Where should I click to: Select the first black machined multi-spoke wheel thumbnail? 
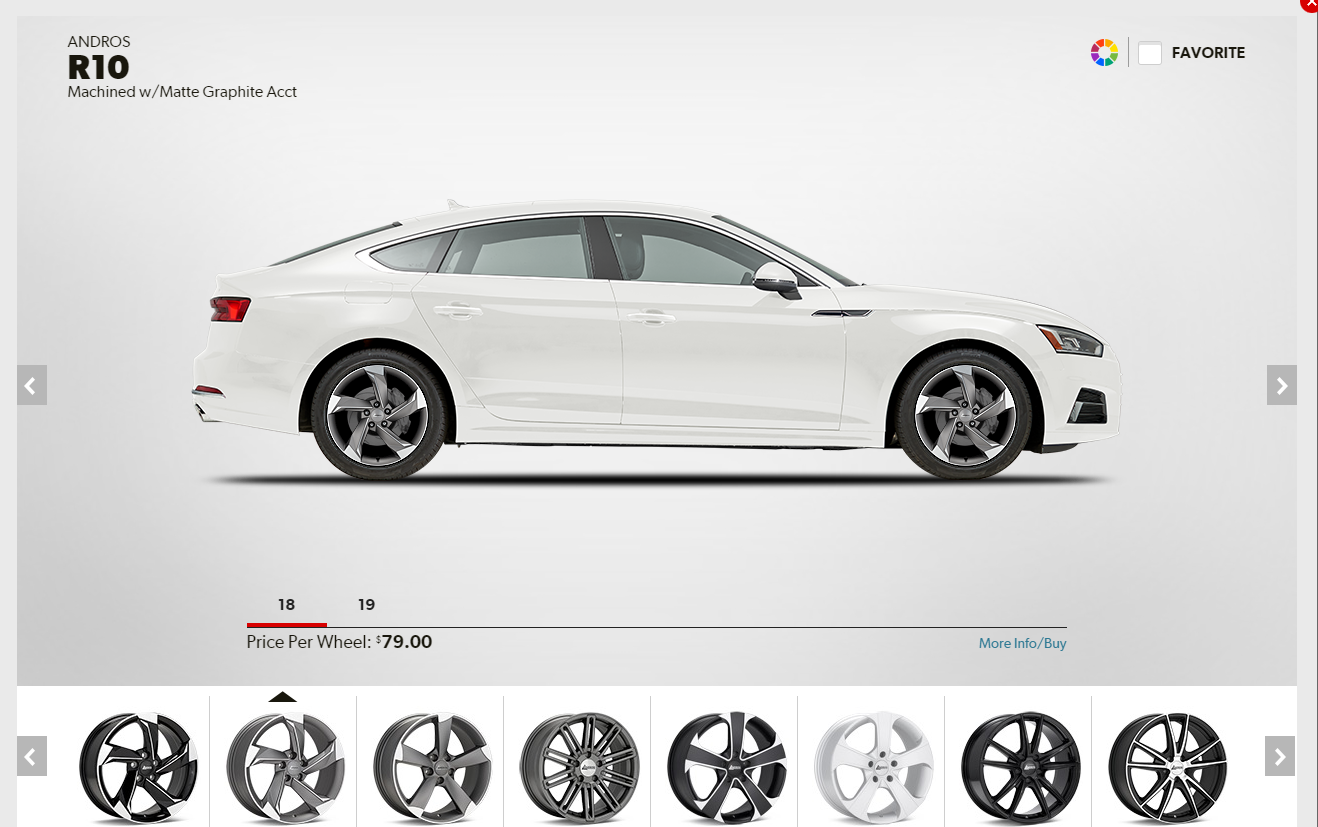coord(136,767)
